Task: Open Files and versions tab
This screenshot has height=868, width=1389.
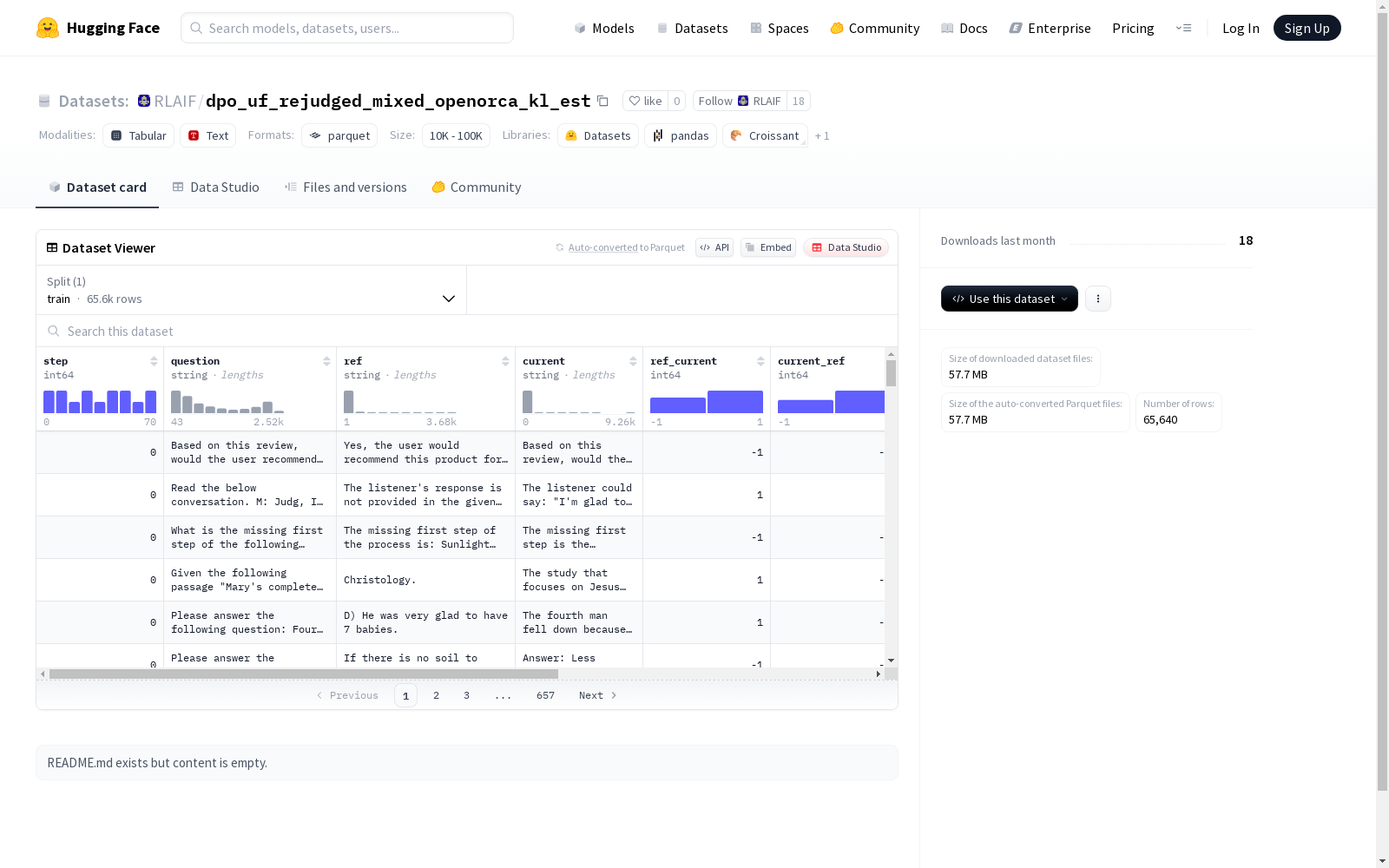Action: pos(346,187)
